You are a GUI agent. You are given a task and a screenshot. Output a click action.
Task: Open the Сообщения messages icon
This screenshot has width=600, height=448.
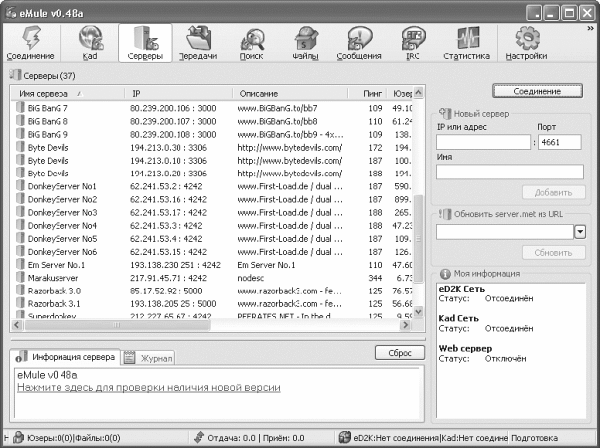(x=359, y=43)
